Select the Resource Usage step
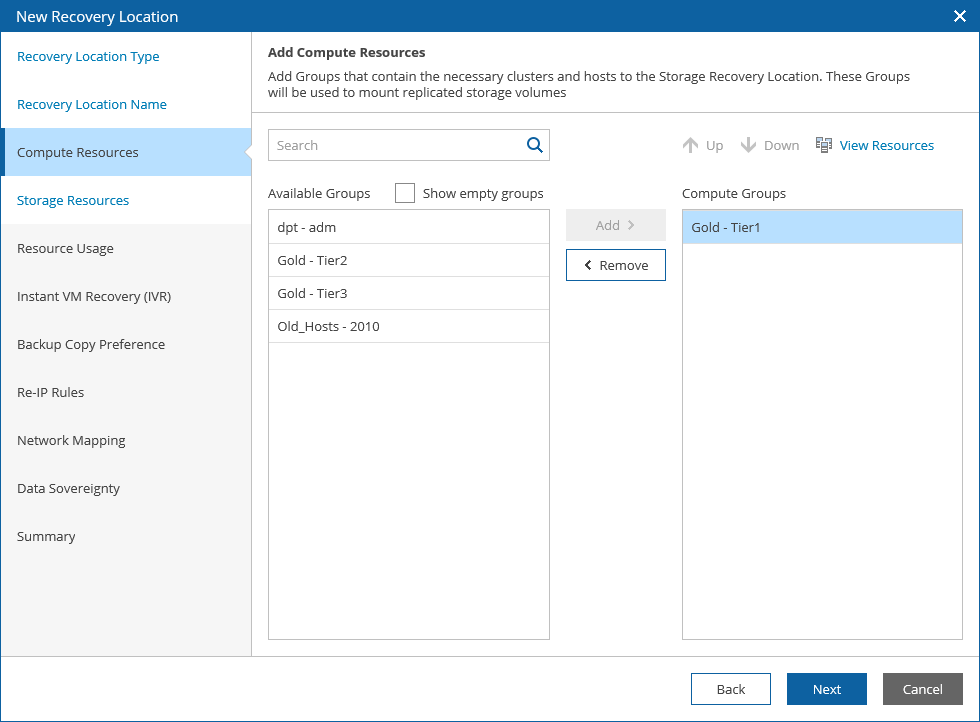Image resolution: width=980 pixels, height=722 pixels. click(x=65, y=249)
